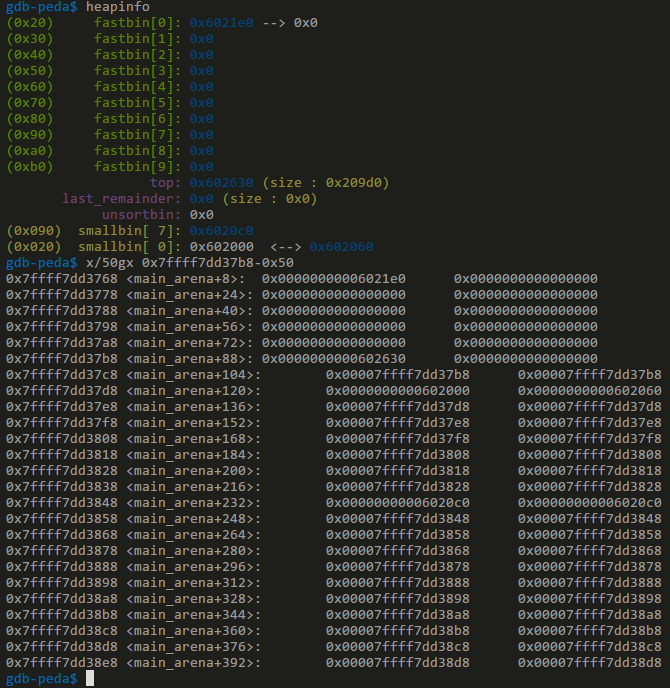Viewport: 670px width, 688px height.
Task: Click the '<main_arena+280>:' symbol
Action: click(x=193, y=551)
